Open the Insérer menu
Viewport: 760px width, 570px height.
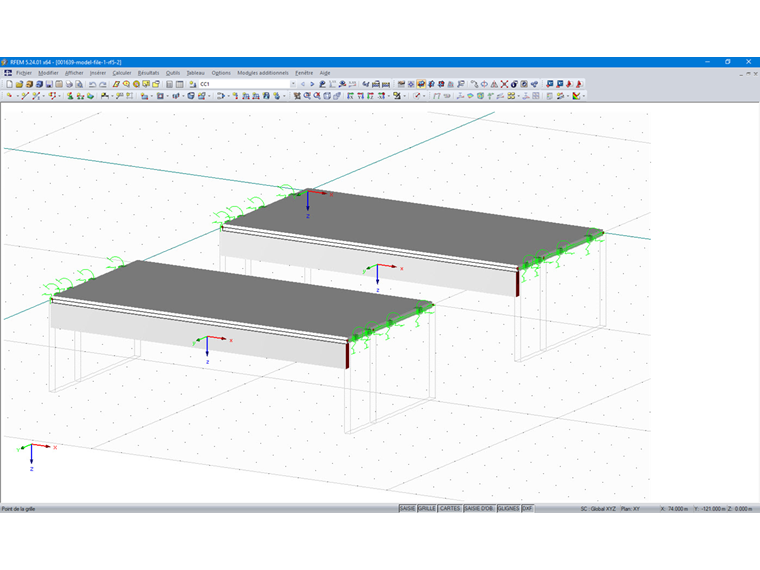pos(98,73)
